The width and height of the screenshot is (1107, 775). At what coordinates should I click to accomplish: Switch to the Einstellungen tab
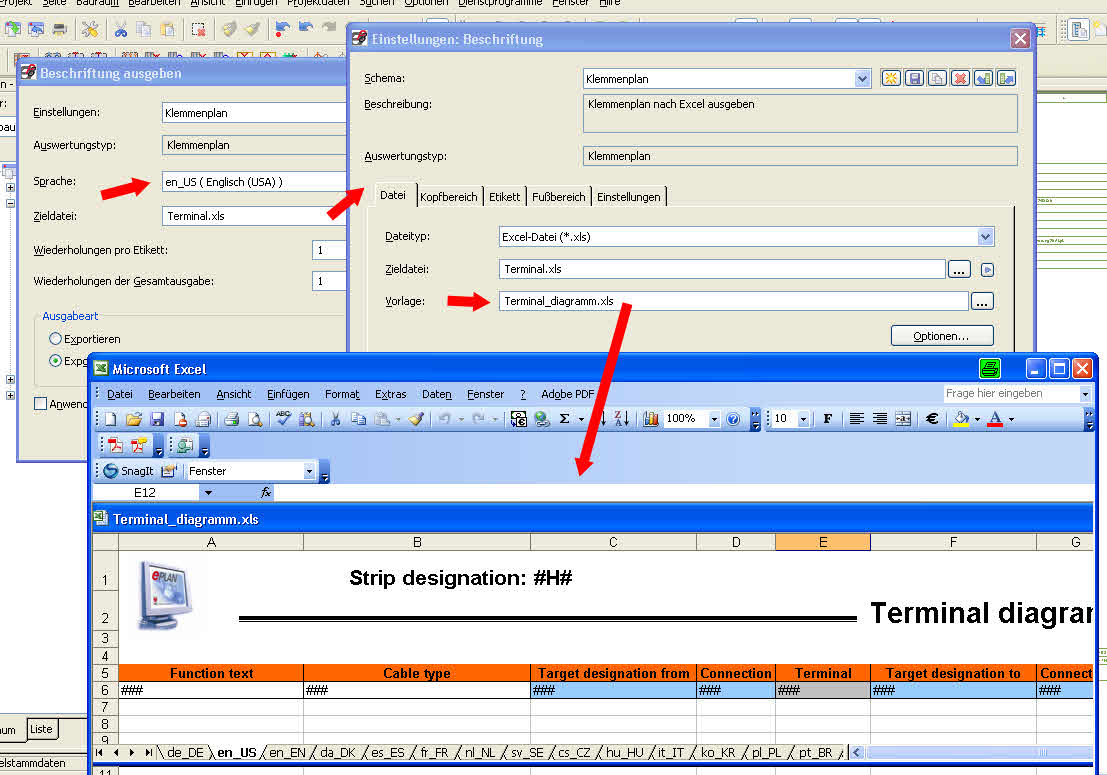[628, 197]
